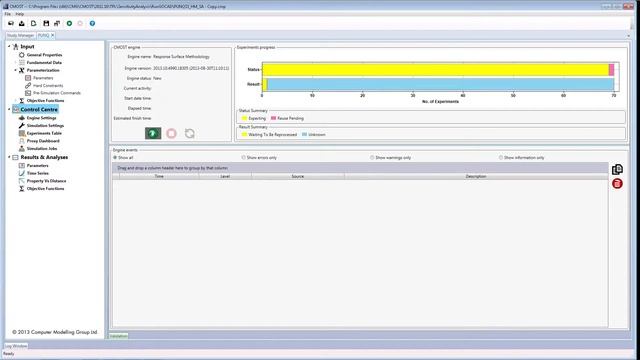
Task: Select Show errors only radio button
Action: point(243,158)
